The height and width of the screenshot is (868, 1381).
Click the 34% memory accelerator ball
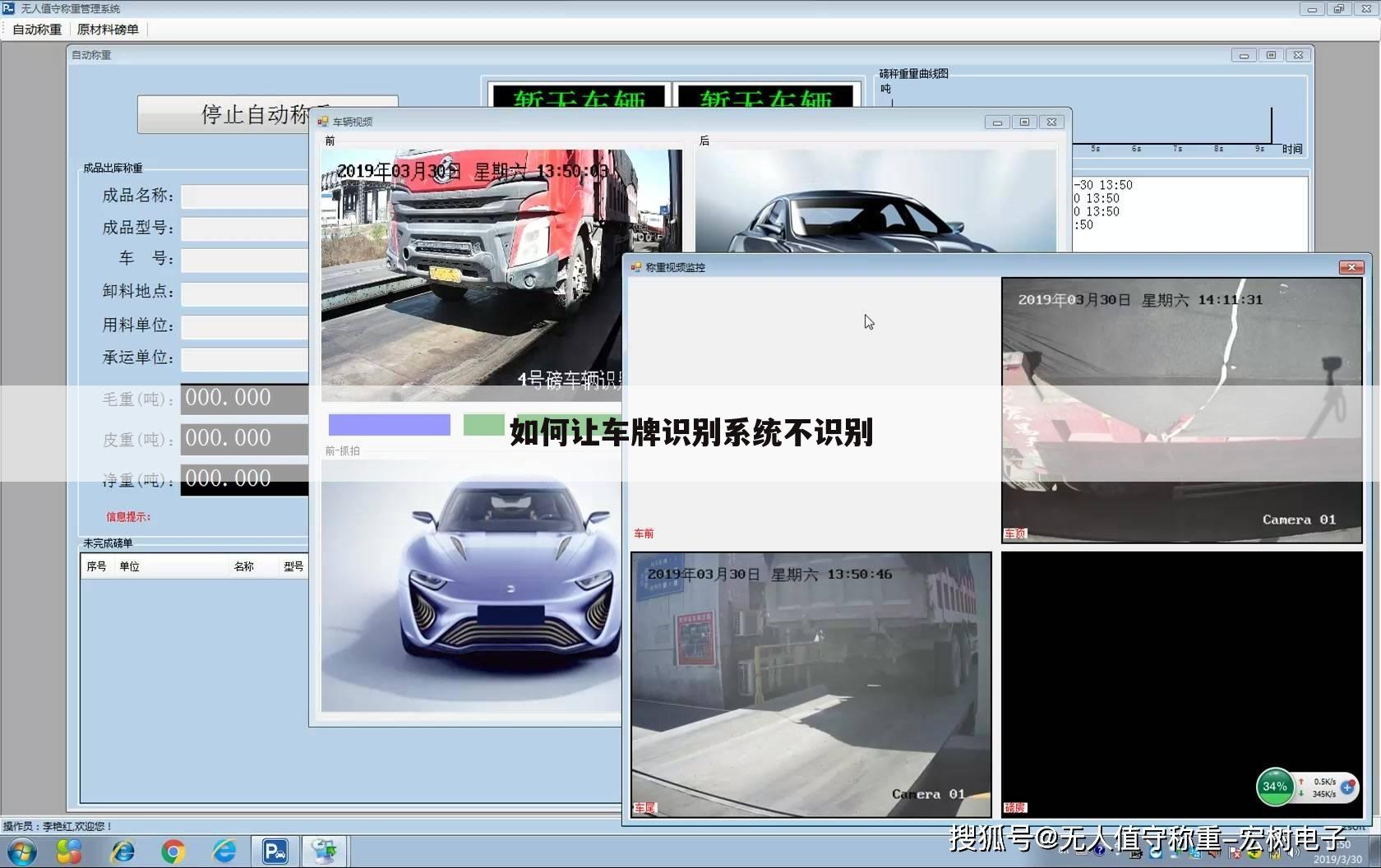tap(1275, 787)
